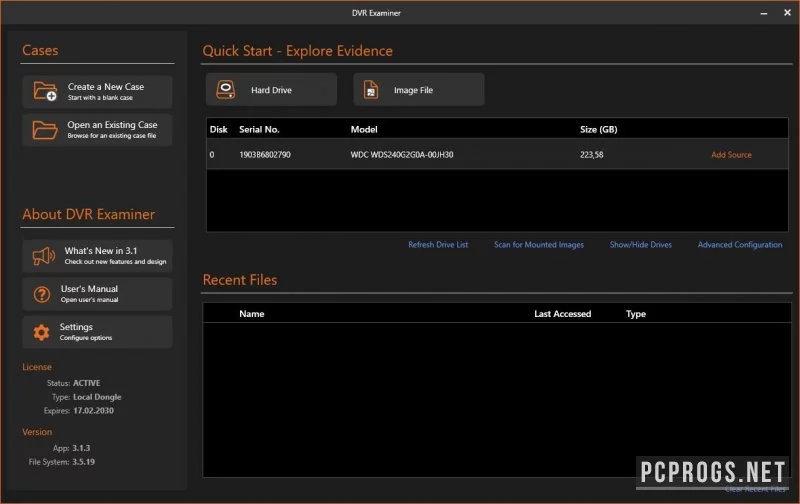The image size is (800, 504).
Task: Open the What's New in 3.1 page
Action: [97, 256]
